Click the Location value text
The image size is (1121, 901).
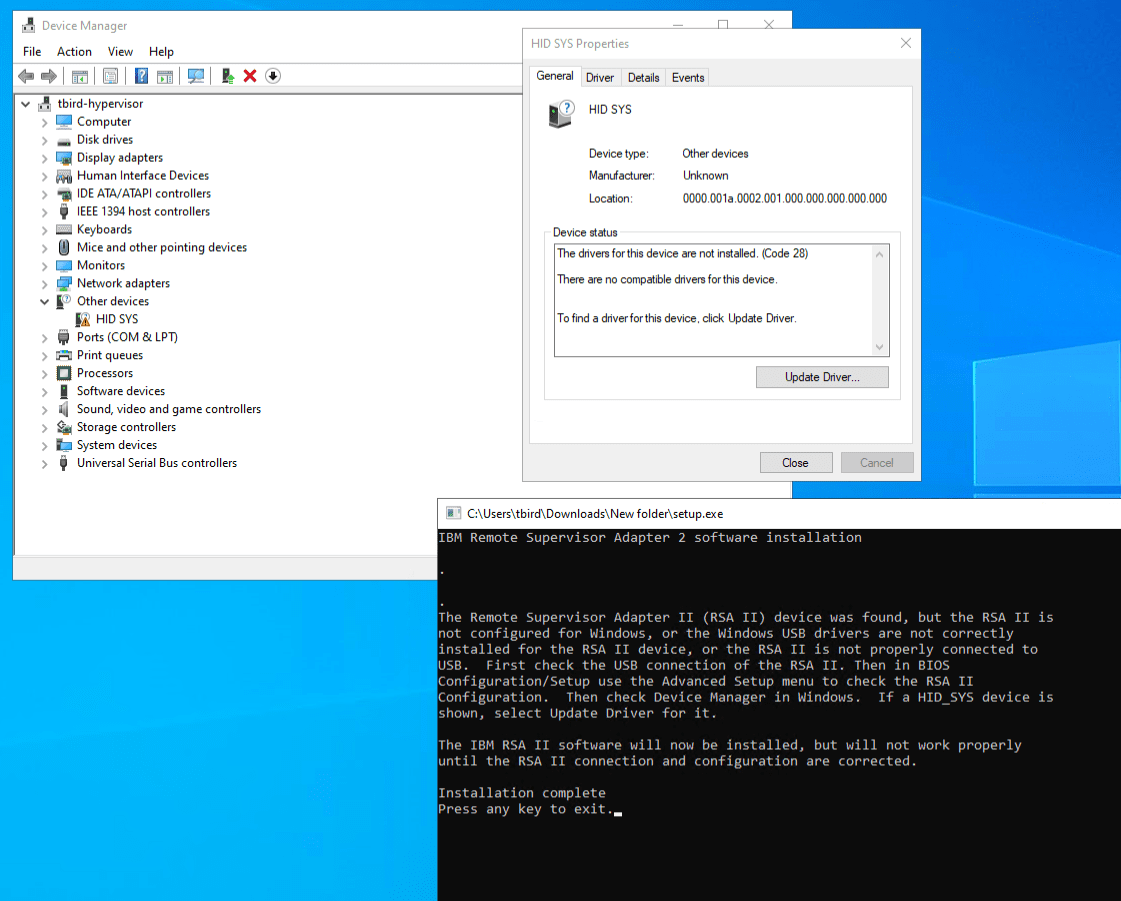(x=784, y=198)
